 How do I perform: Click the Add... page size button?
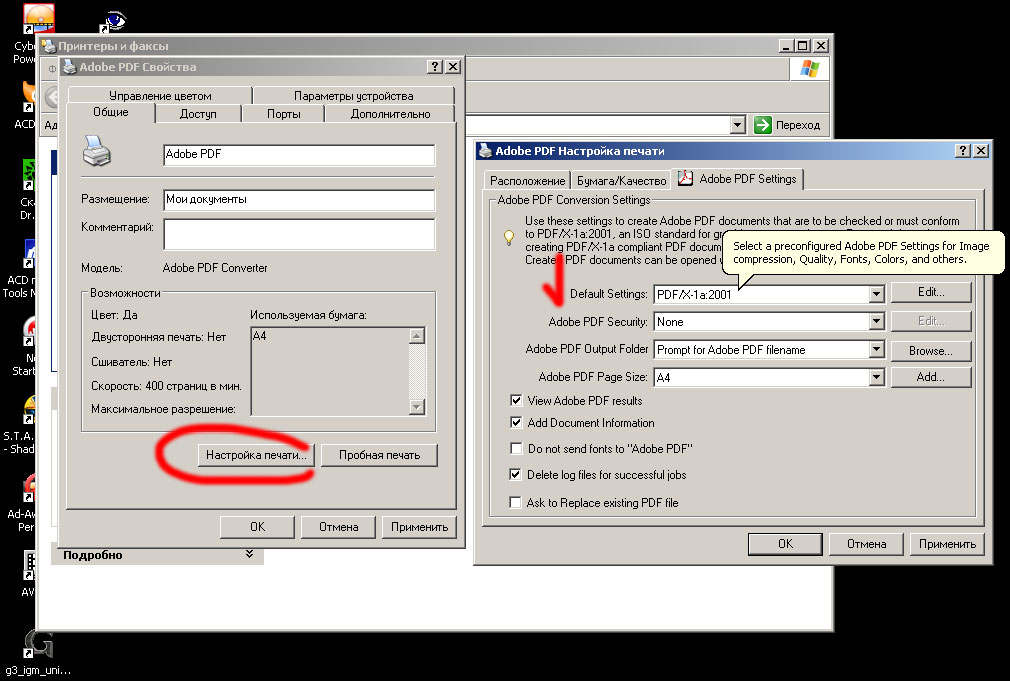click(931, 377)
